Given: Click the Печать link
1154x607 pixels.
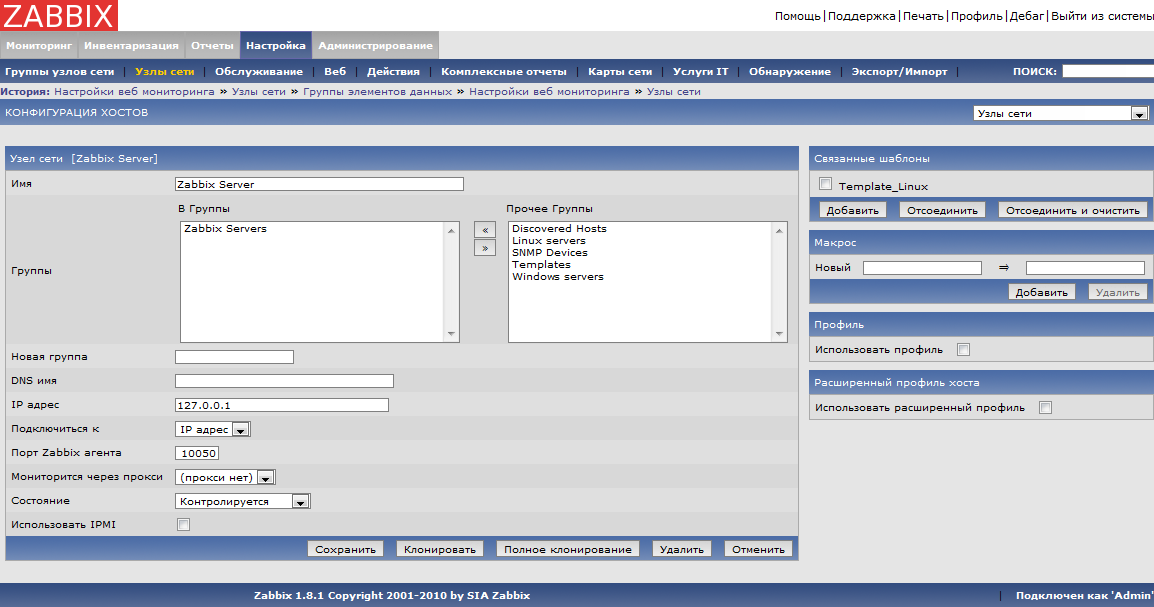Looking at the screenshot, I should [923, 16].
